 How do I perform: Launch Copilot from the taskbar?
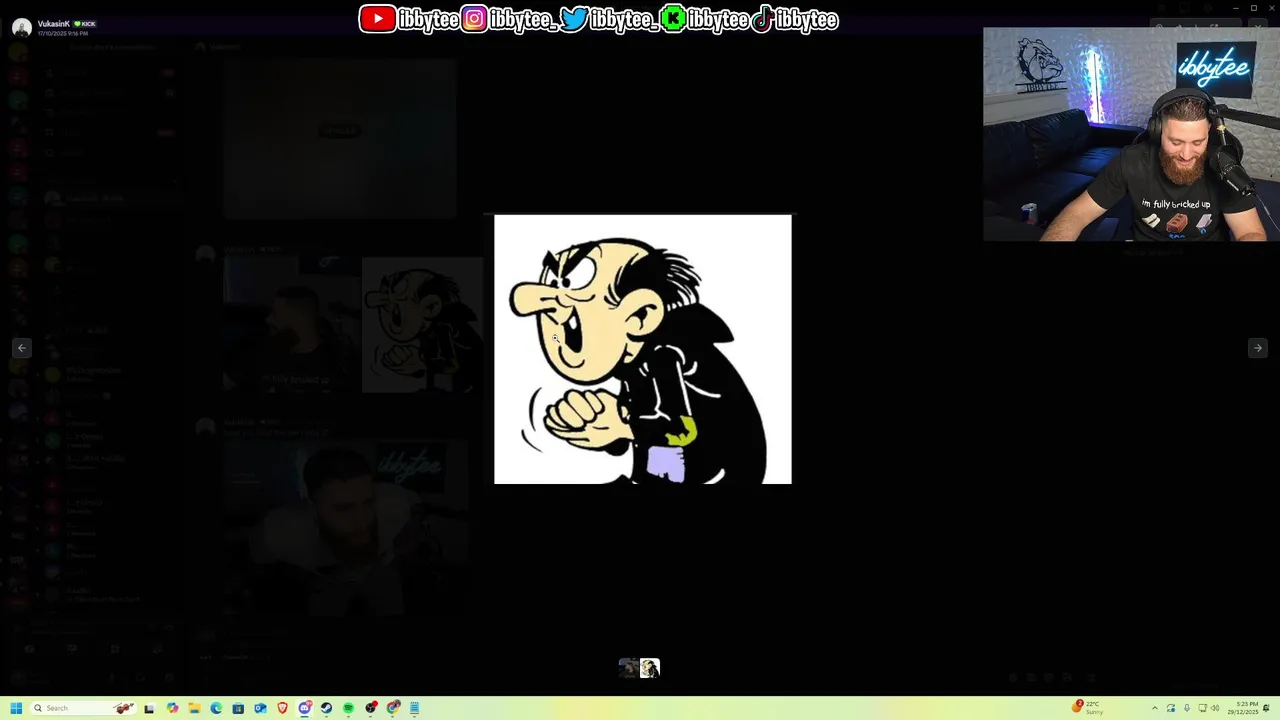pos(172,708)
